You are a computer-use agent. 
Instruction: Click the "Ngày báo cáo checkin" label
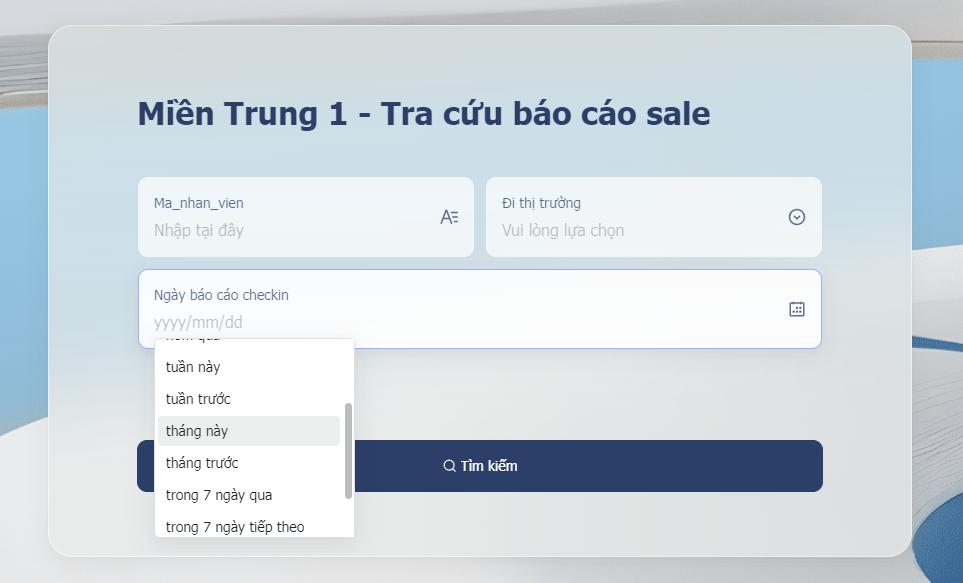coord(221,295)
